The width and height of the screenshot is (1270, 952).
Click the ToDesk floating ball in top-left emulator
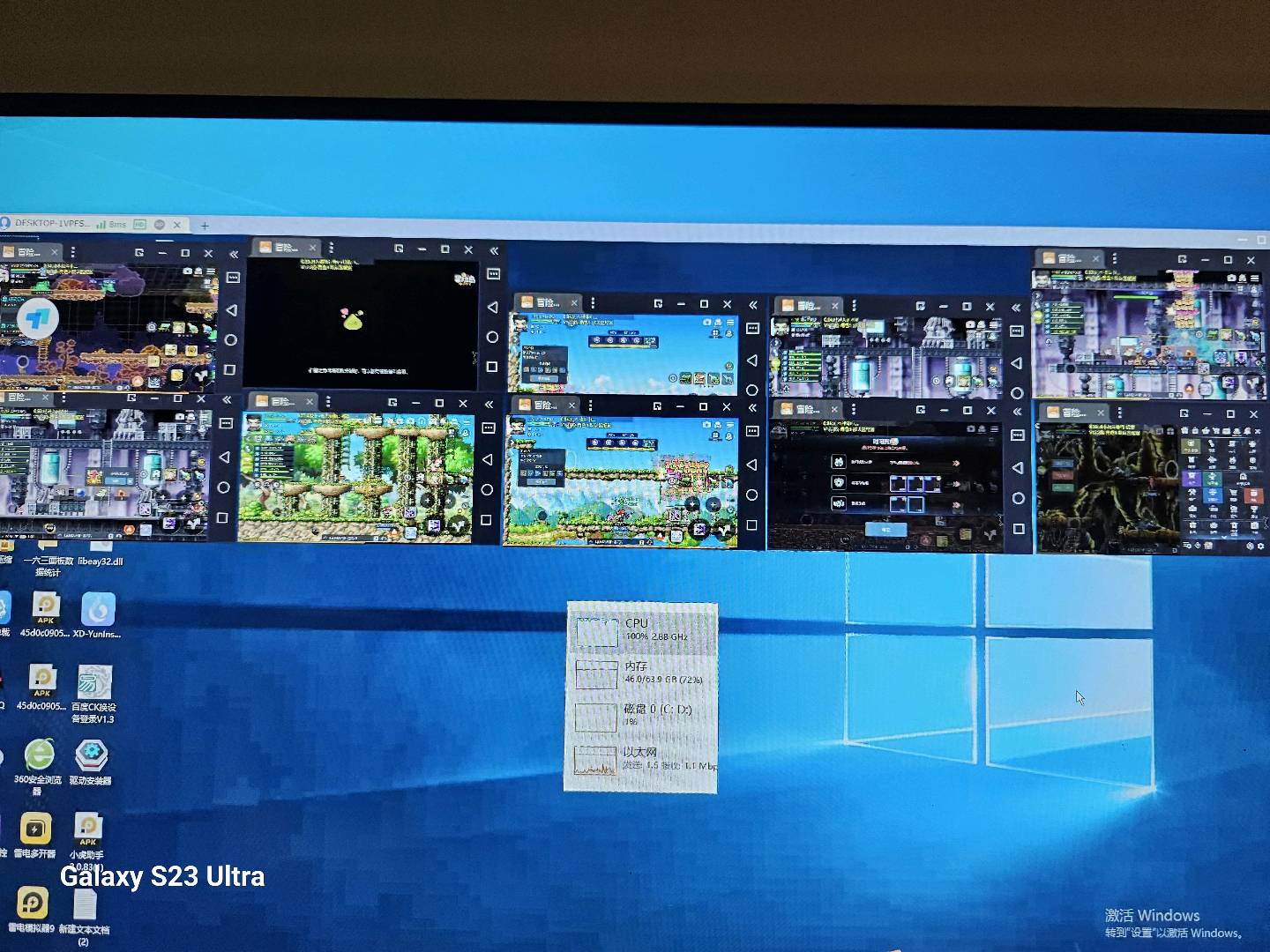(37, 318)
